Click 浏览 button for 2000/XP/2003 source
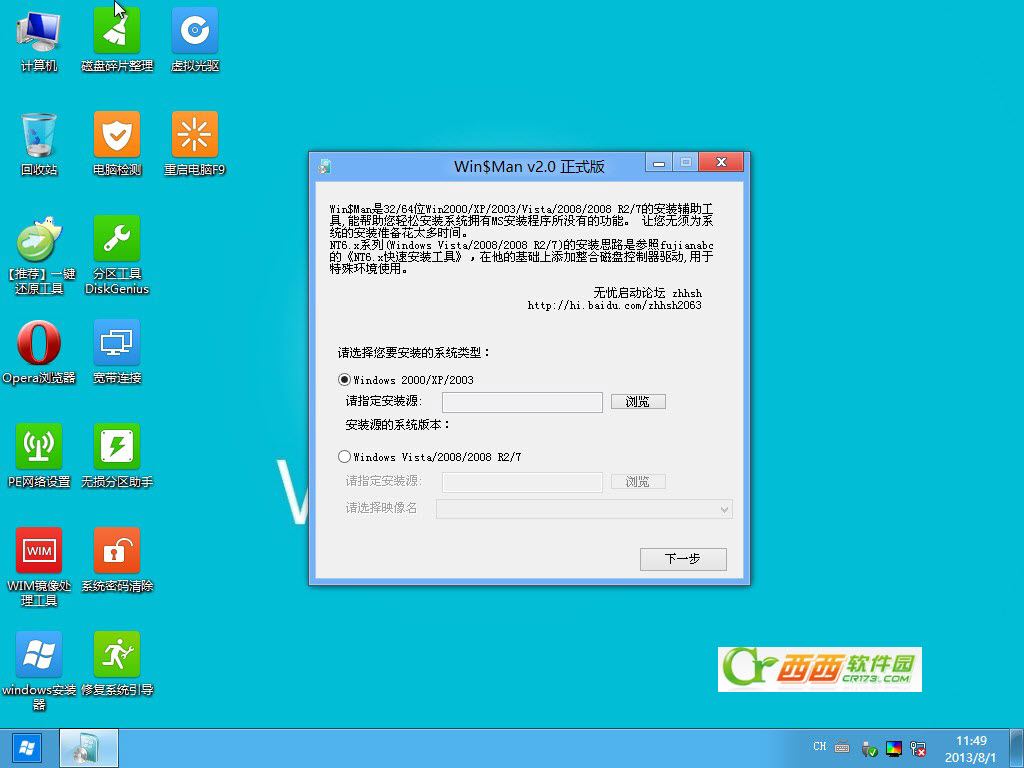 [x=638, y=402]
